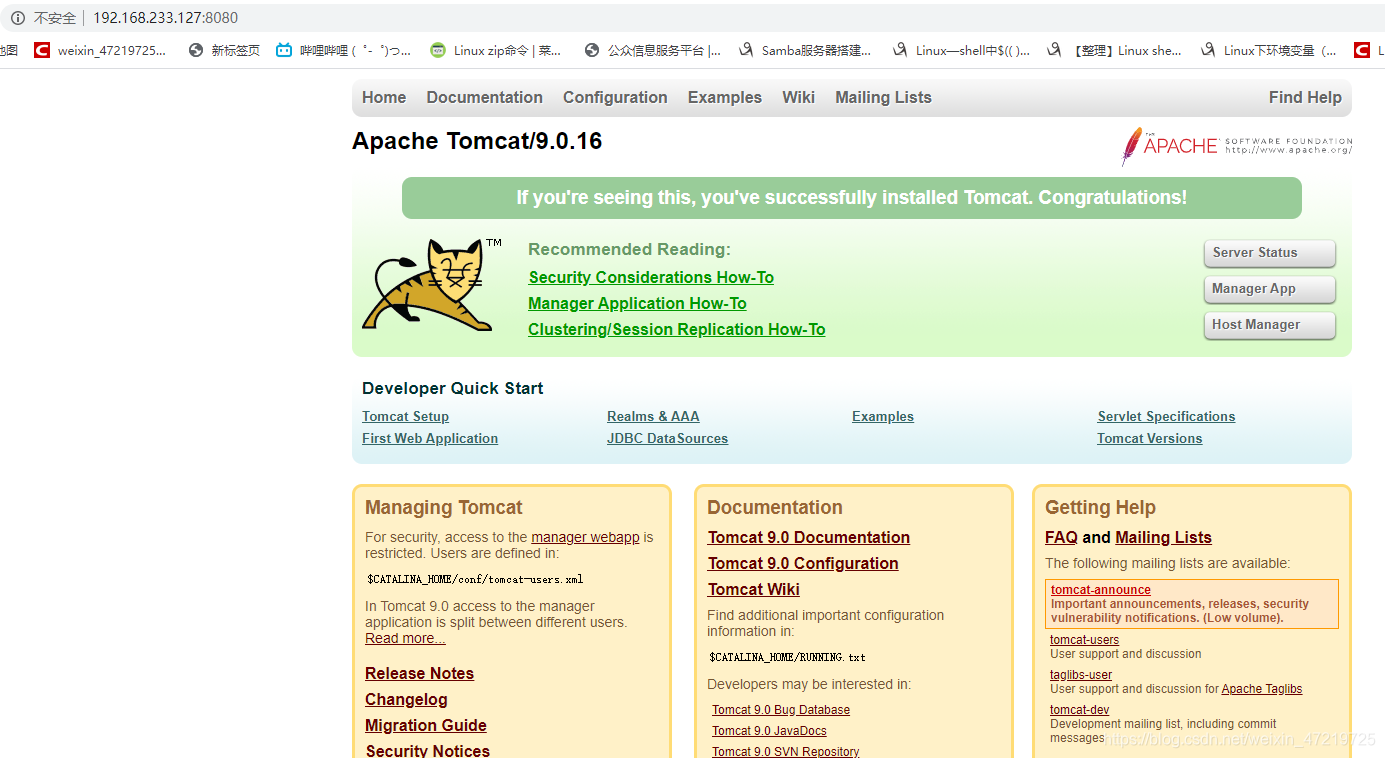Open Examples in navigation bar
The image size is (1385, 758).
(724, 97)
